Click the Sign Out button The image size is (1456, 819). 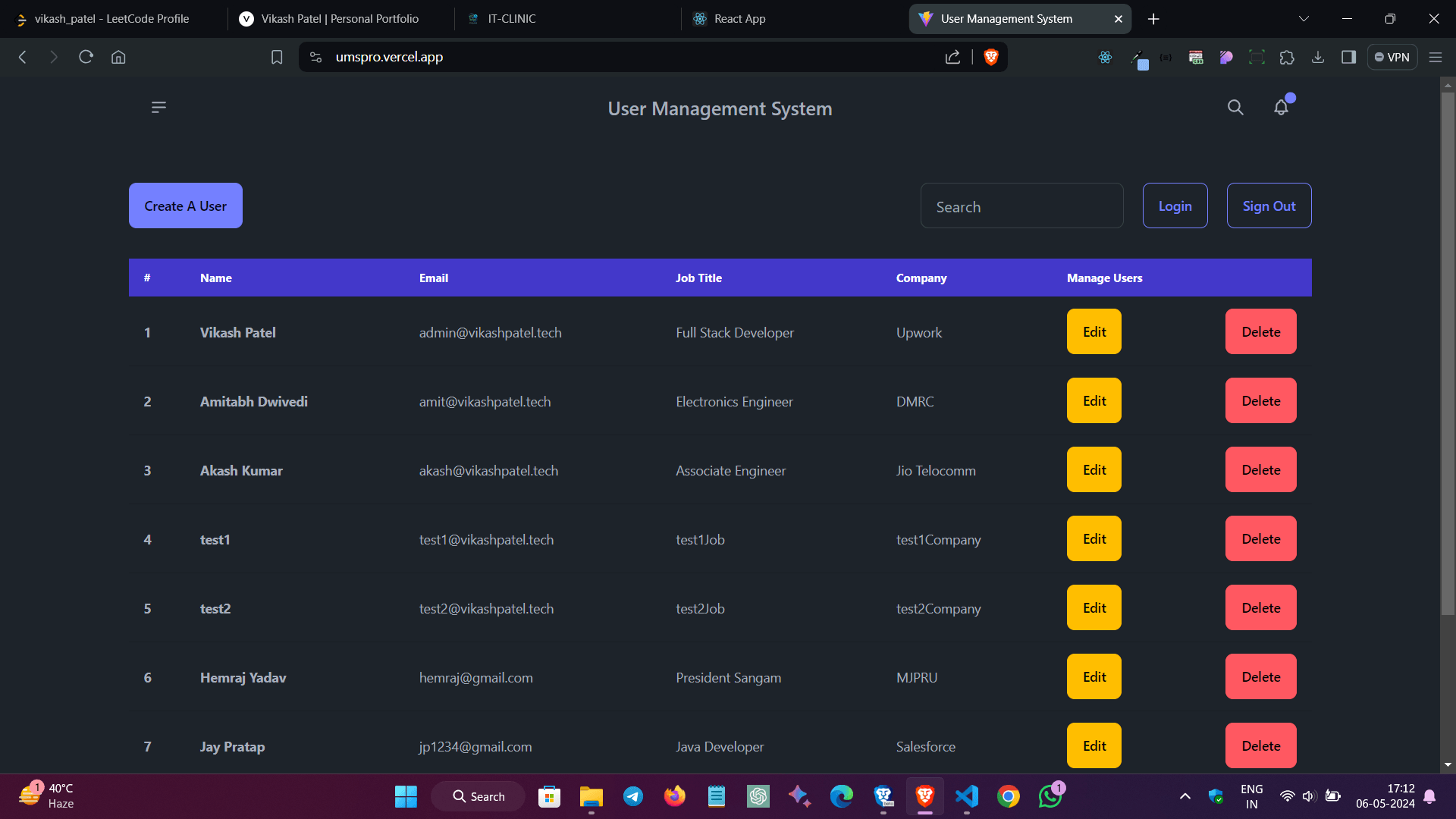click(1269, 205)
